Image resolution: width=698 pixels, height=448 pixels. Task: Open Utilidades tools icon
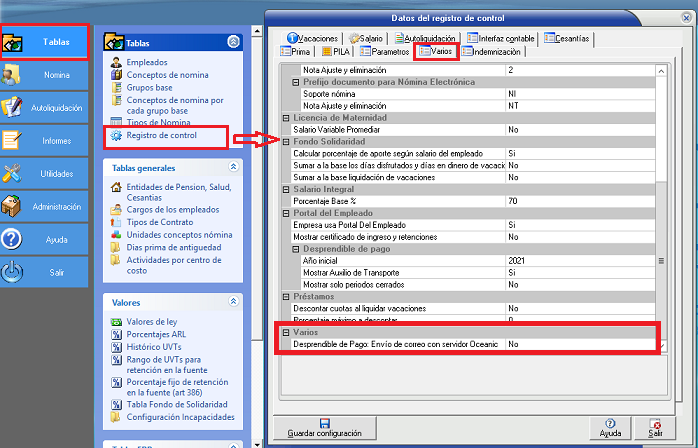pyautogui.click(x=14, y=173)
